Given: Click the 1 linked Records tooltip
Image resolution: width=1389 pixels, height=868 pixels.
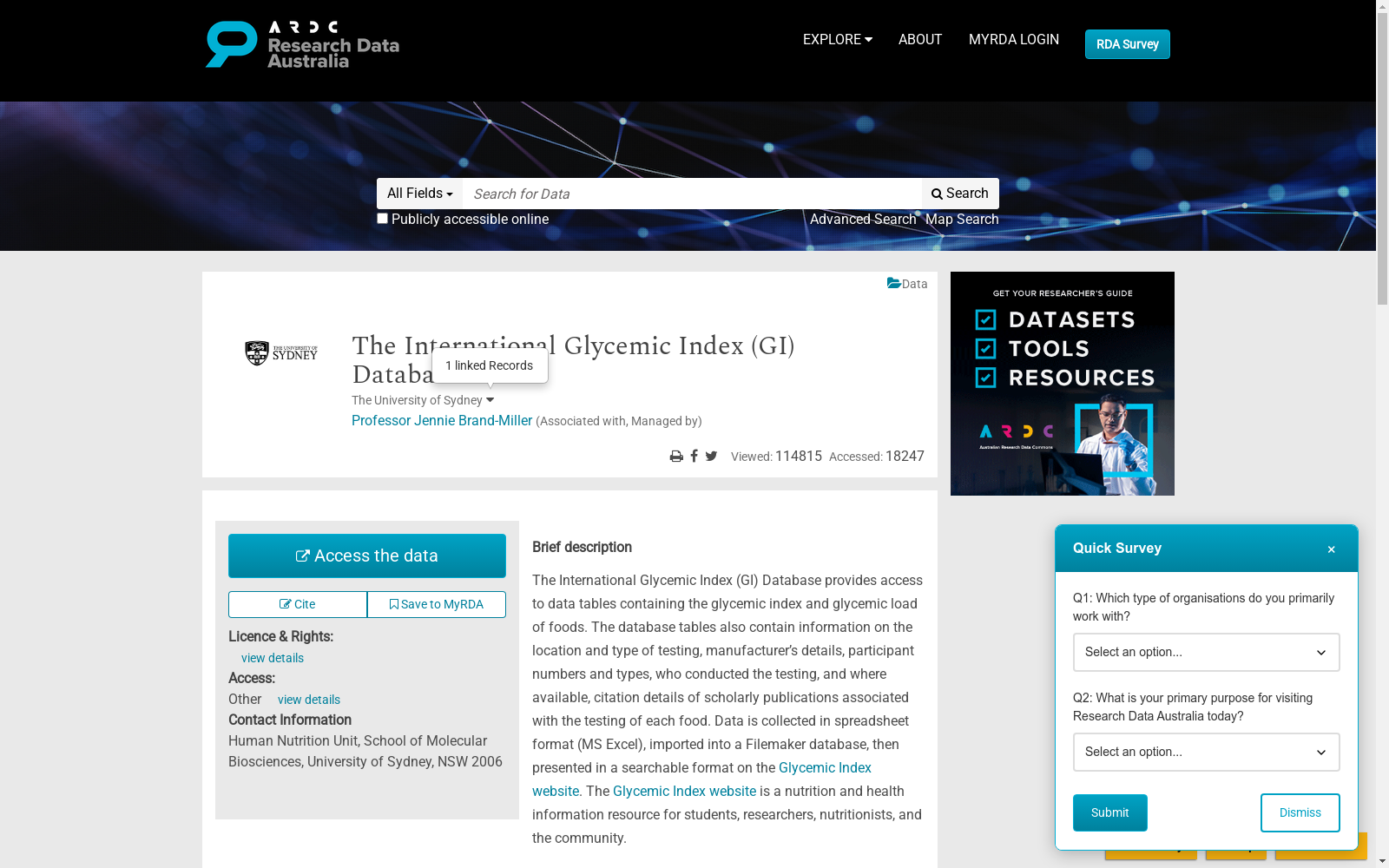Looking at the screenshot, I should [490, 365].
